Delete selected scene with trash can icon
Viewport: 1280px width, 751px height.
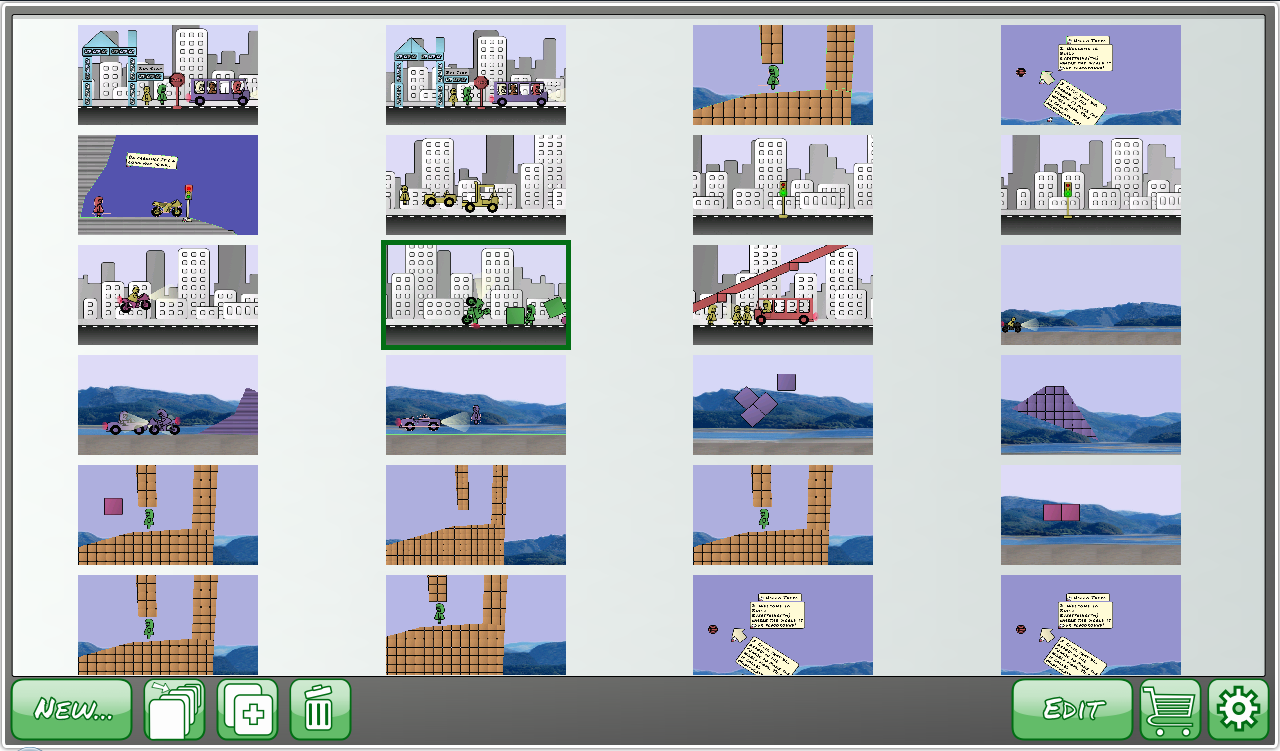point(321,709)
